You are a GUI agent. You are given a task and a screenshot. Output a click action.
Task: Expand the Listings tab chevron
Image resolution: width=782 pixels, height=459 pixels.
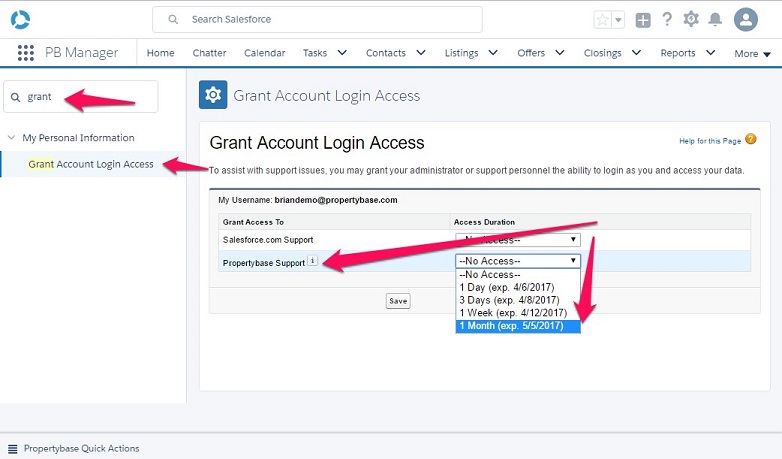[x=493, y=52]
